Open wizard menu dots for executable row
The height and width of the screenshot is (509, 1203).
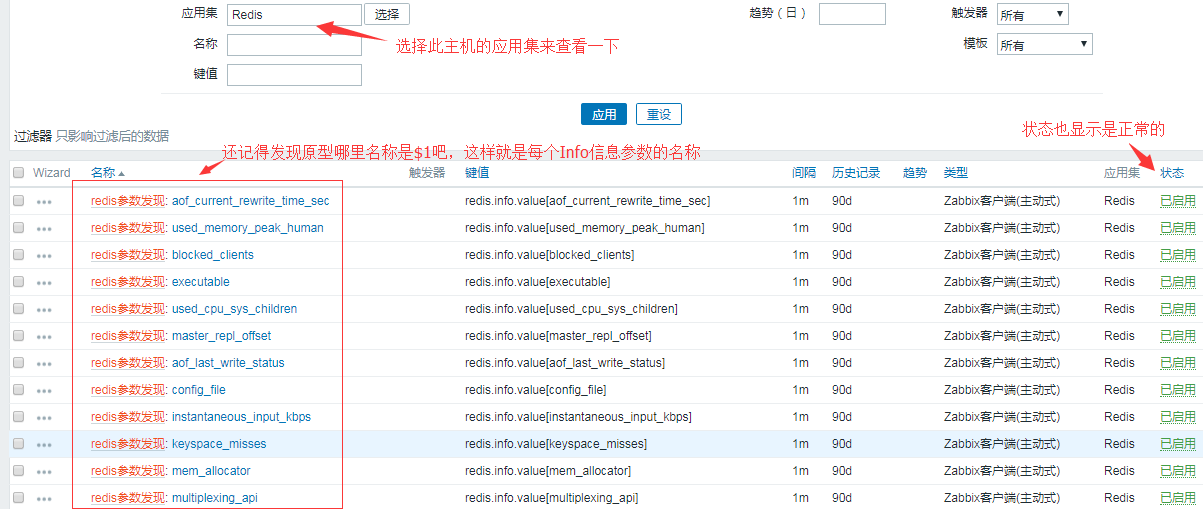43,282
